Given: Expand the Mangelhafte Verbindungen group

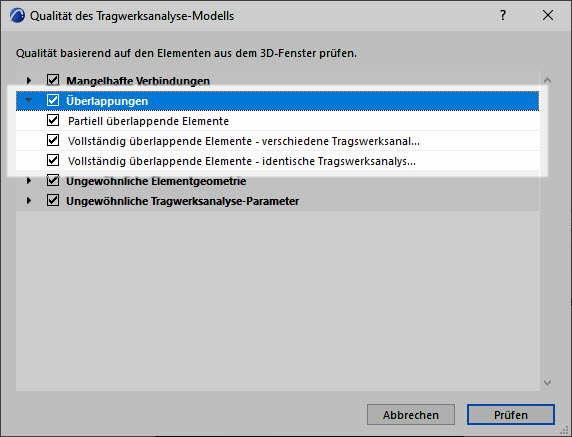Looking at the screenshot, I should (29, 80).
